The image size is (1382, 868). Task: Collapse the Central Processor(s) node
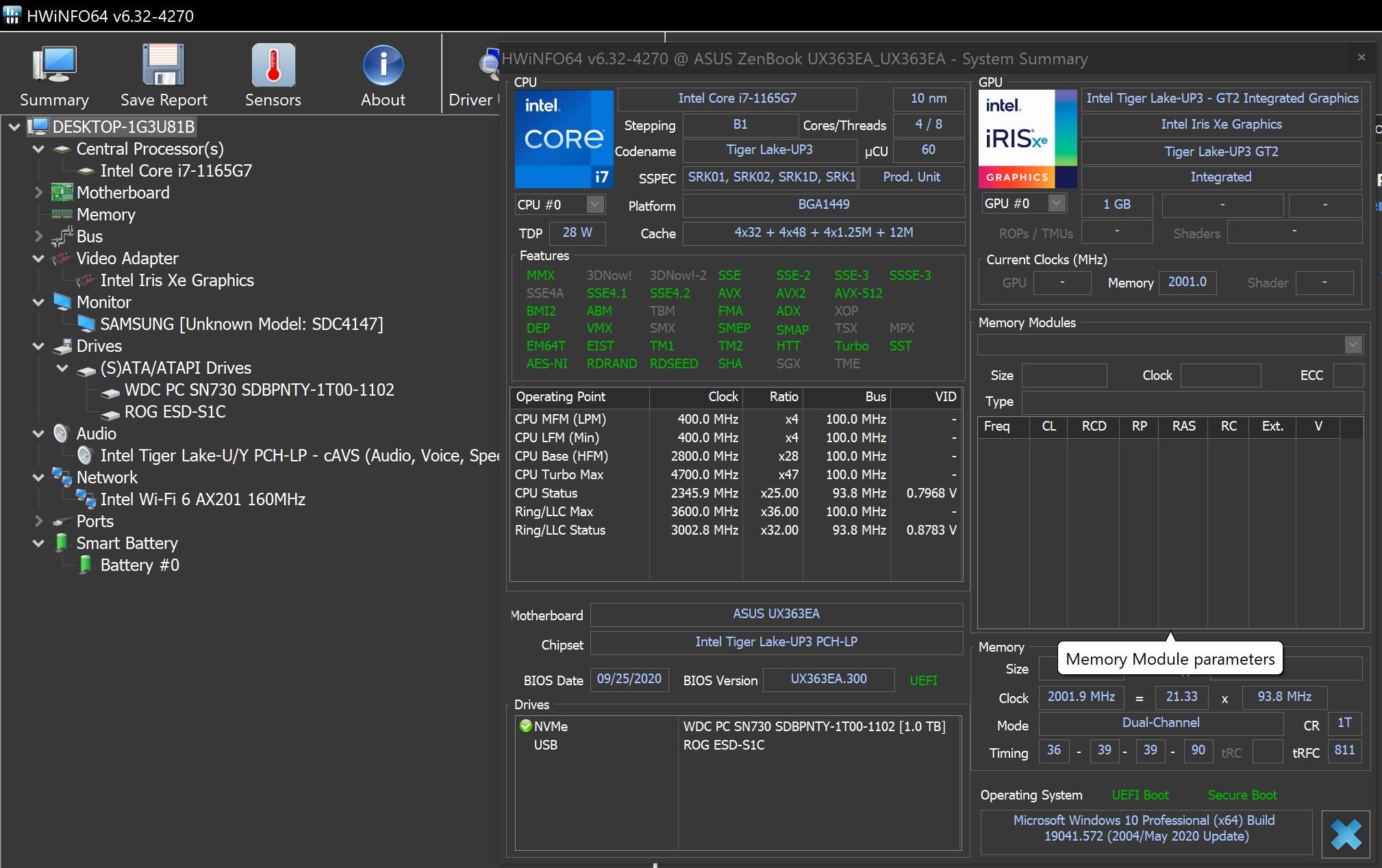pos(38,149)
